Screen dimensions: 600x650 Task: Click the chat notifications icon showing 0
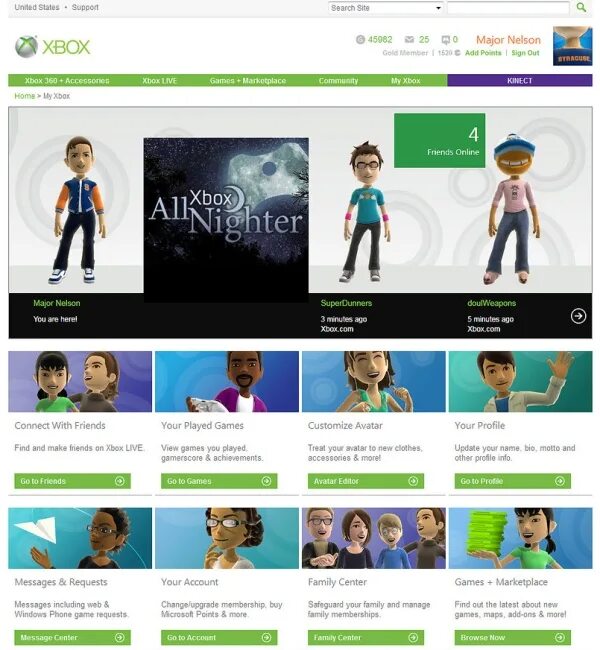tap(445, 40)
